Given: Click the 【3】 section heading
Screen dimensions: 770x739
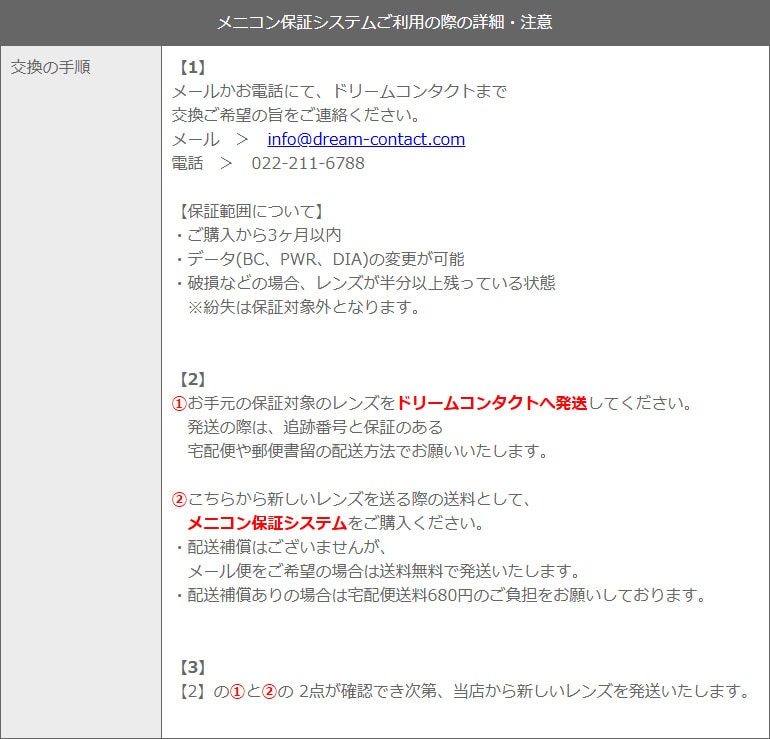Looking at the screenshot, I should [x=191, y=667].
